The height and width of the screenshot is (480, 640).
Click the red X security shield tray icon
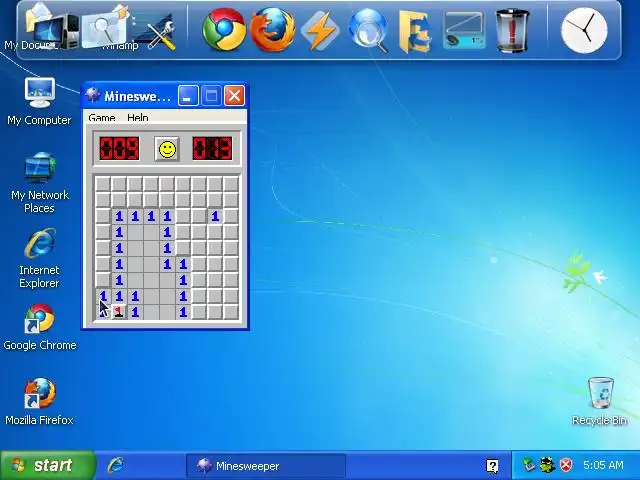coord(566,465)
